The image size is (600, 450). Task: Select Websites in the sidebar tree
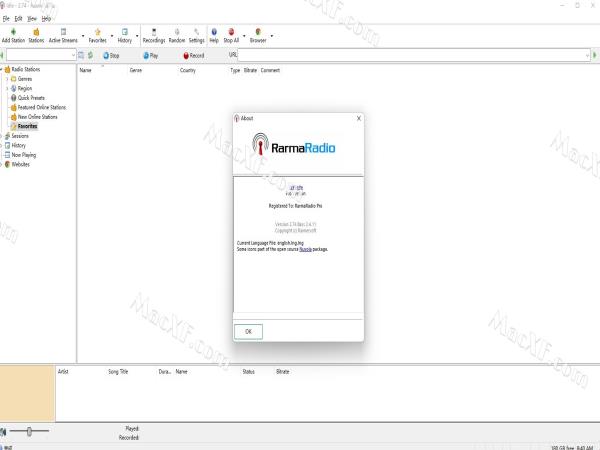[x=21, y=165]
